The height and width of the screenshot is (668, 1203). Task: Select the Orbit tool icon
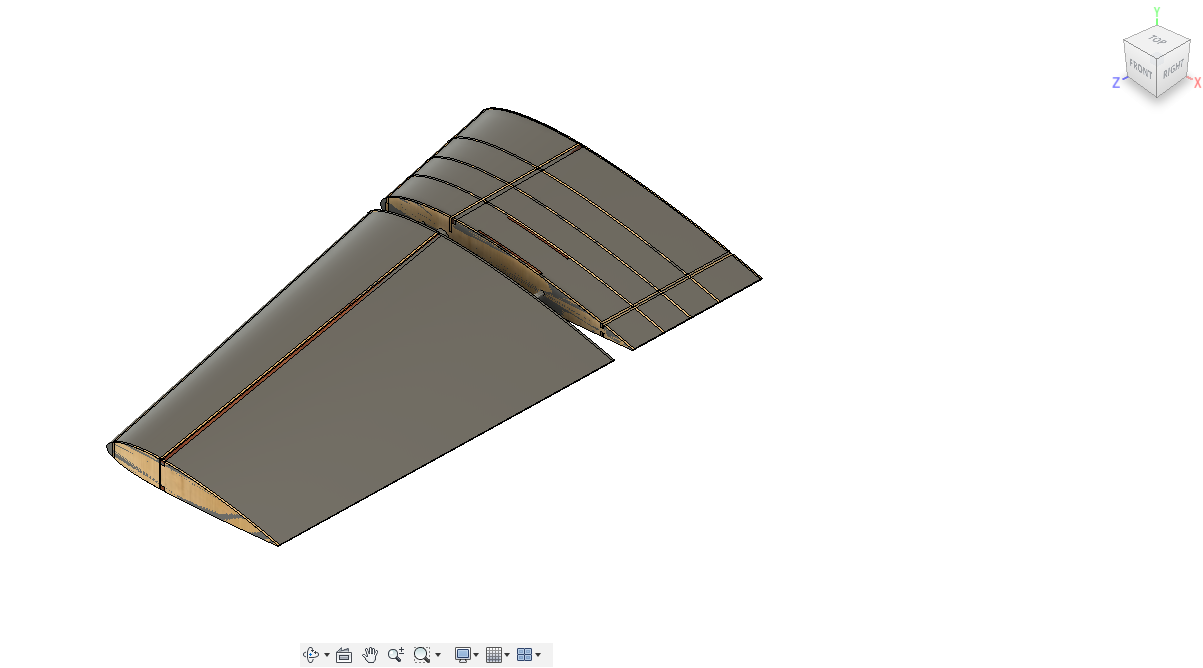(312, 655)
